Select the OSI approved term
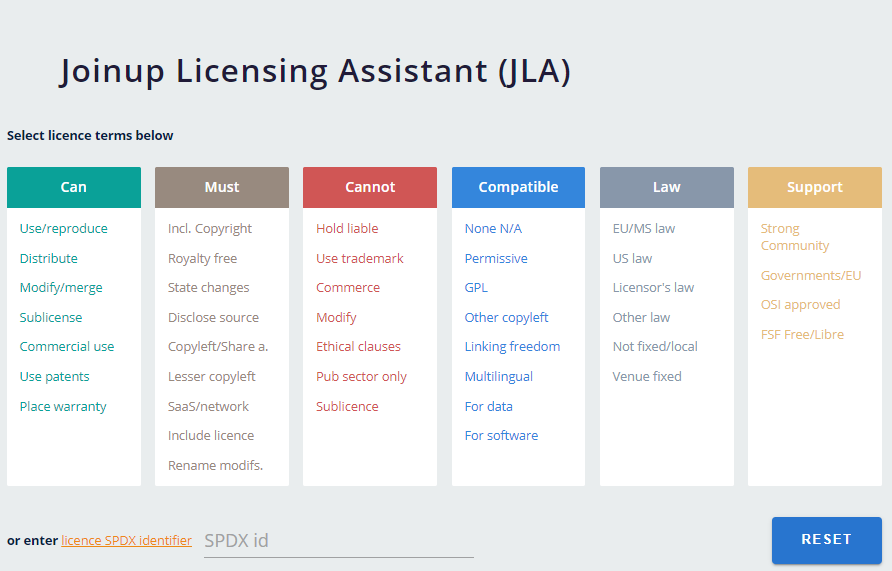The image size is (892, 571). click(800, 305)
